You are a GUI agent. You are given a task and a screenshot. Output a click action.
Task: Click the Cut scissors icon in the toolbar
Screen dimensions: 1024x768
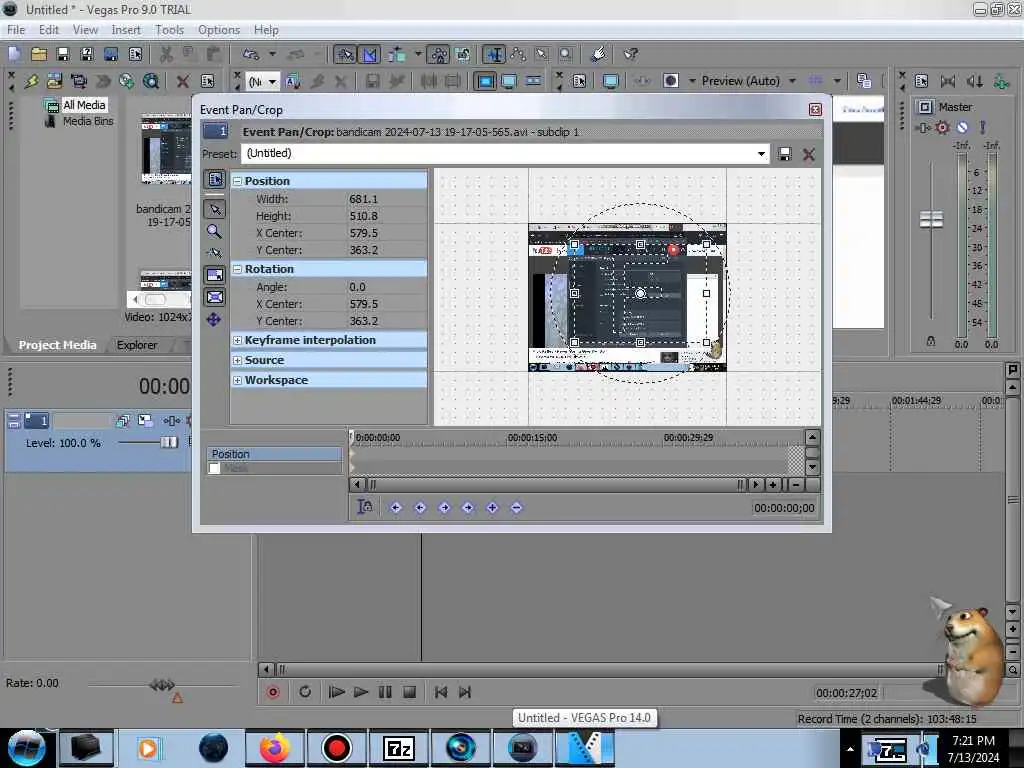pos(167,54)
